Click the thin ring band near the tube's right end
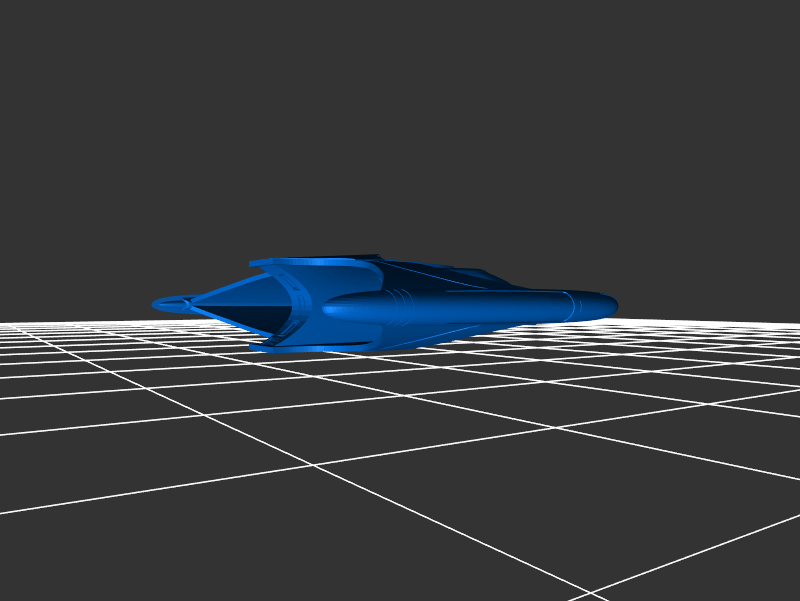 tap(570, 305)
